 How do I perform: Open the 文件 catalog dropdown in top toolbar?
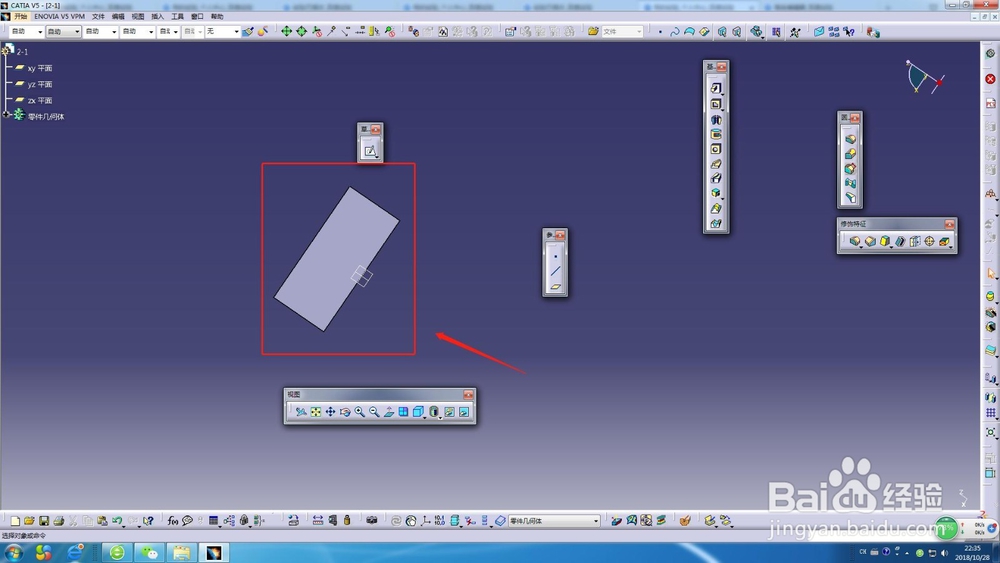[x=622, y=31]
